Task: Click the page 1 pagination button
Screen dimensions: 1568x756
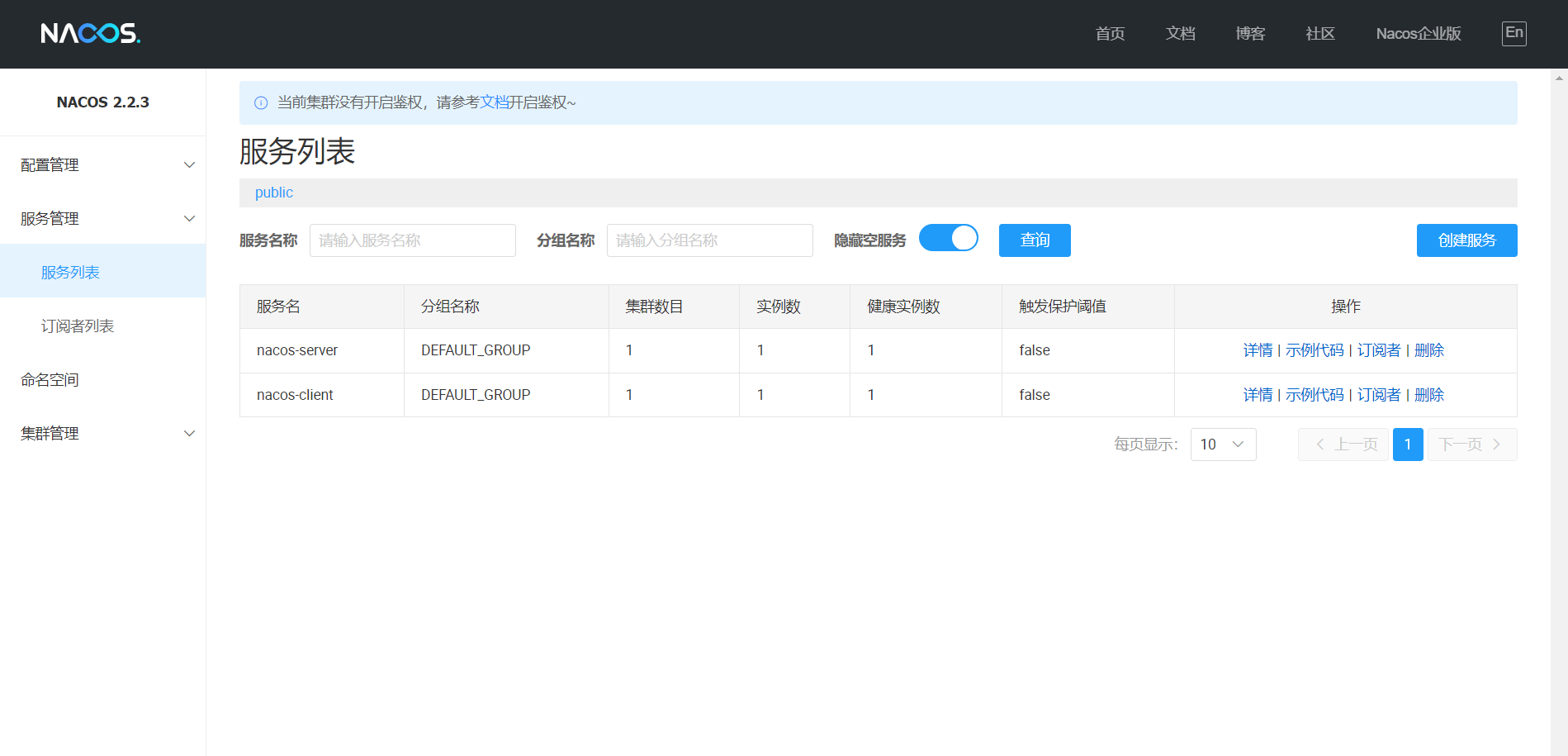Action: tap(1408, 445)
